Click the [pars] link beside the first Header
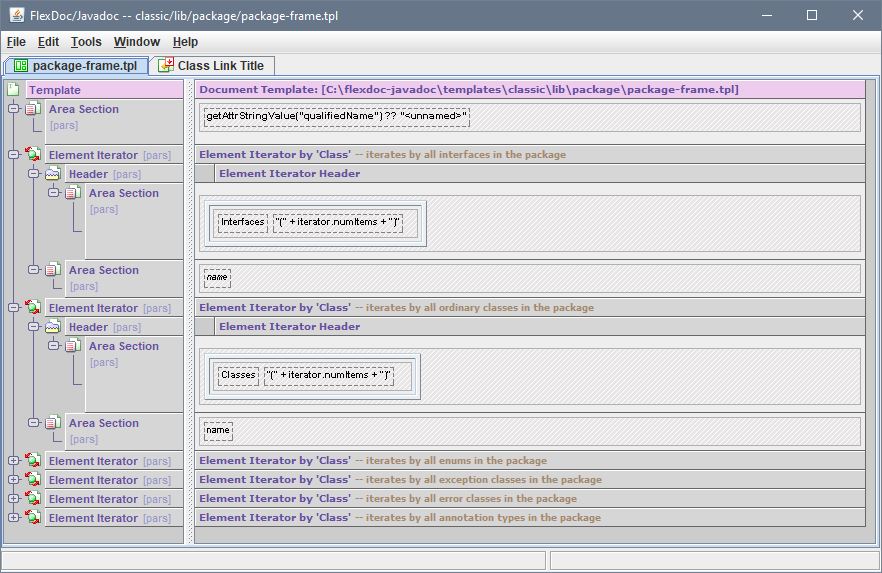Image resolution: width=882 pixels, height=573 pixels. click(127, 174)
